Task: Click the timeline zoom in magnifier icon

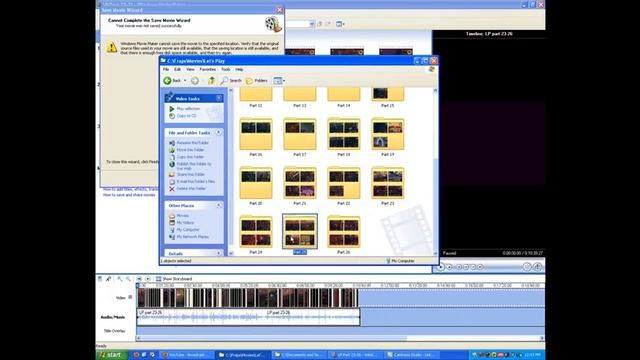Action: pos(120,279)
